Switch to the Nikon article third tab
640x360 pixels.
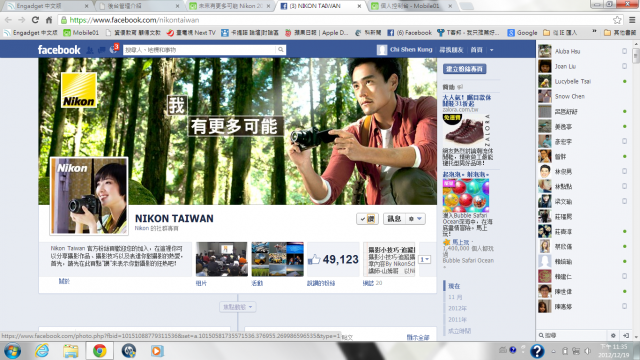pyautogui.click(x=229, y=6)
